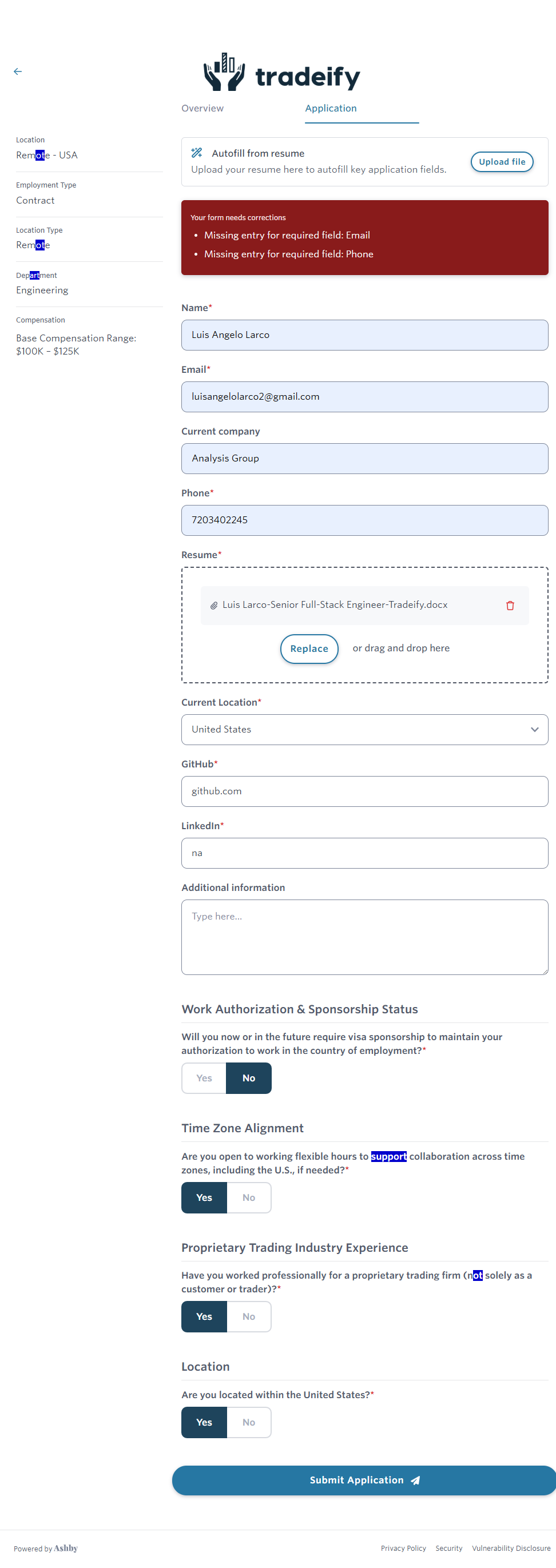Image resolution: width=556 pixels, height=1568 pixels.
Task: Select the Application tab
Action: click(331, 108)
